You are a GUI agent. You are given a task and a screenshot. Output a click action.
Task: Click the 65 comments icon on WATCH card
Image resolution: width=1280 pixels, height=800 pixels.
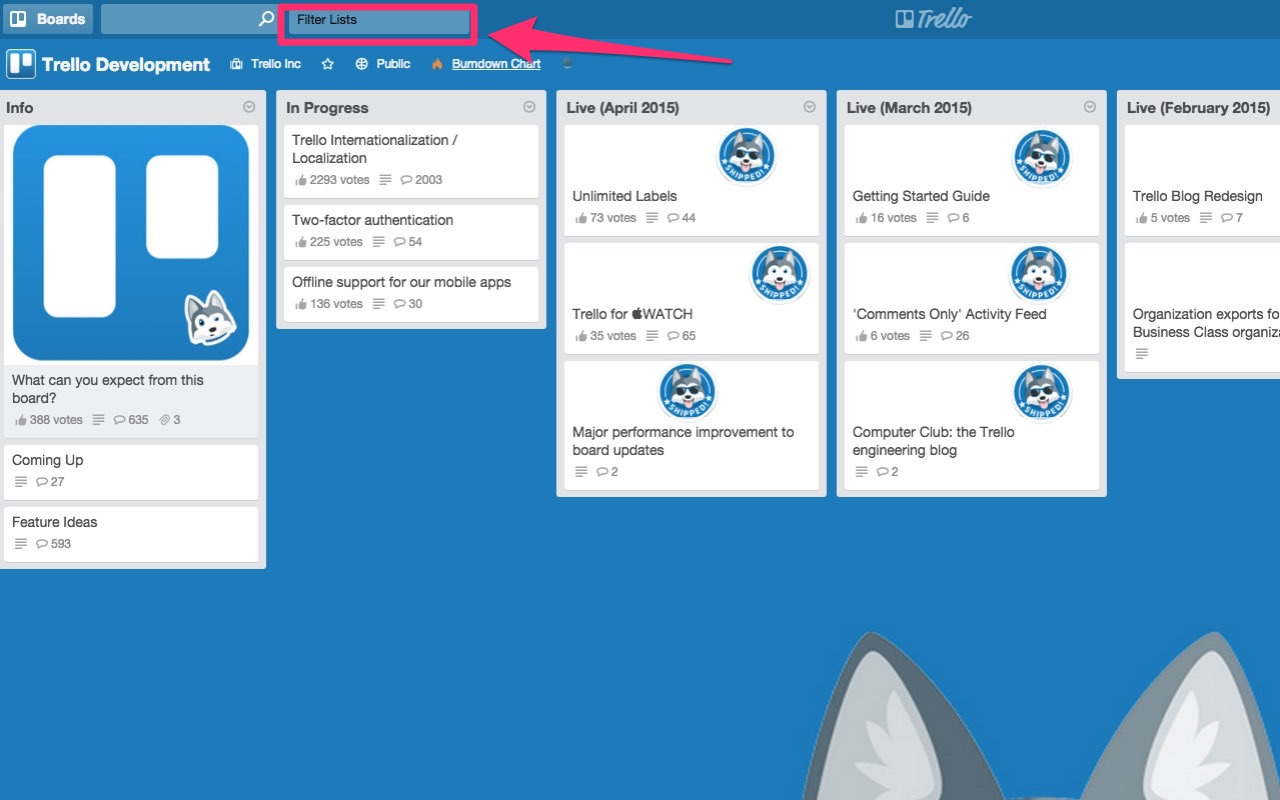[x=673, y=336]
